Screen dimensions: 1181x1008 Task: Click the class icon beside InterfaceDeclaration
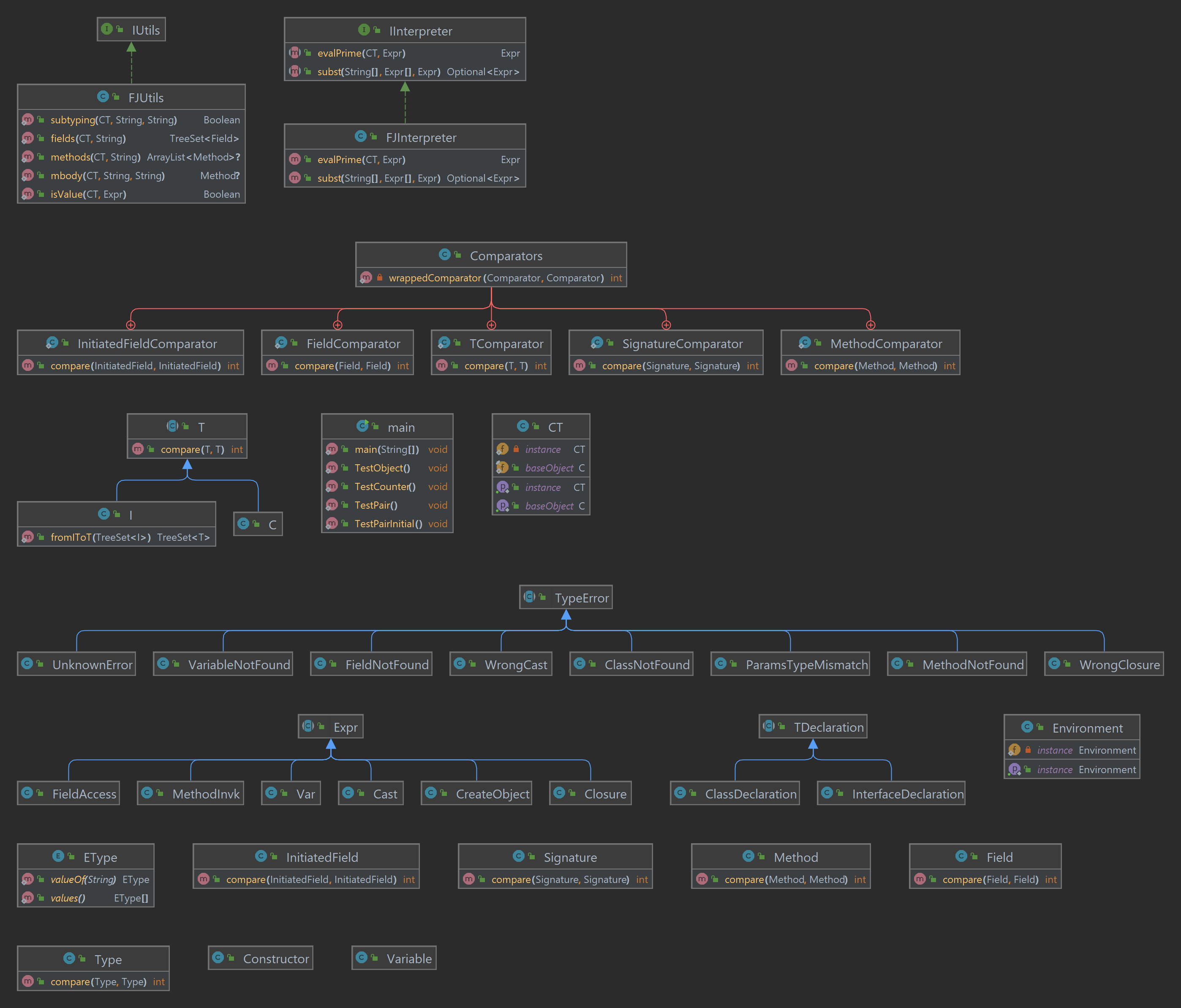827,793
